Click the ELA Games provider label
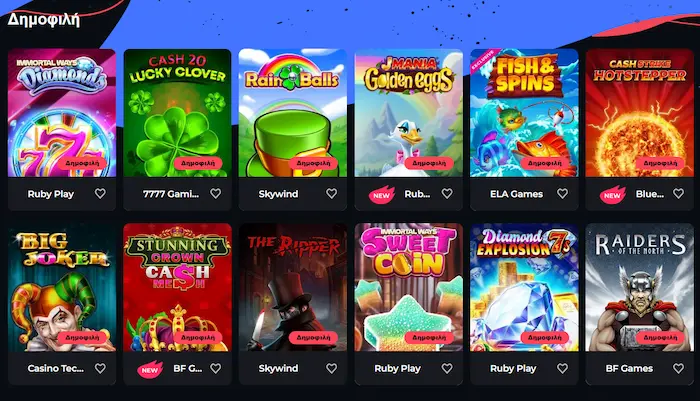 coord(517,194)
